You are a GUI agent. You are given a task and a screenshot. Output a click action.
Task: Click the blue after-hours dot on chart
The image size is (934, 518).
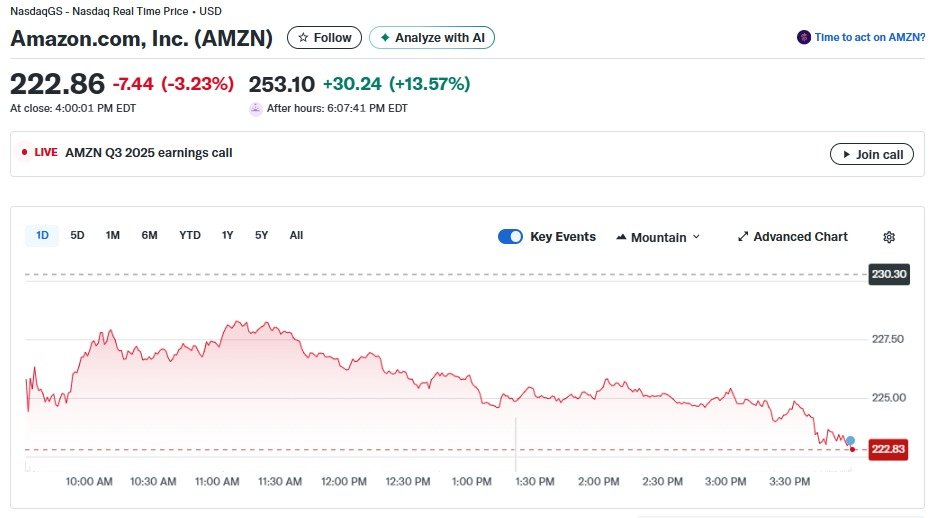pos(850,441)
